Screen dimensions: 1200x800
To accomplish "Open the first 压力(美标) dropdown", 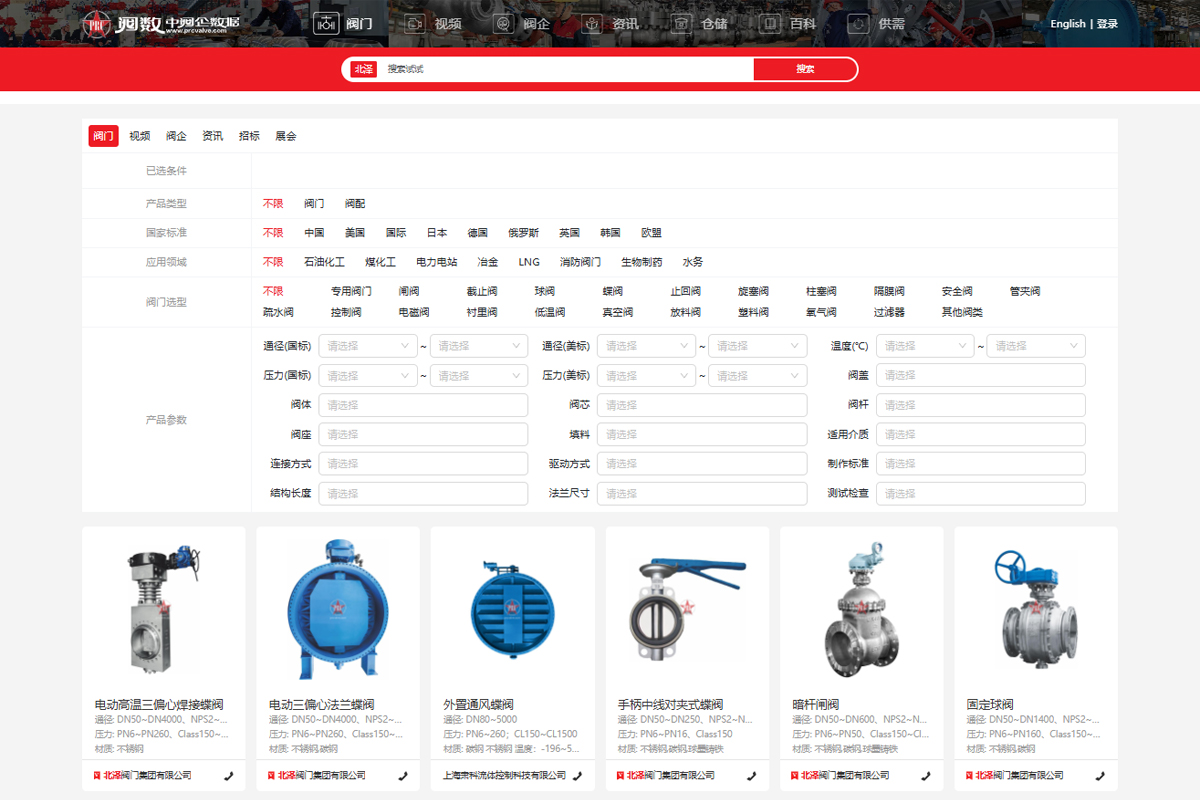I will coord(646,376).
